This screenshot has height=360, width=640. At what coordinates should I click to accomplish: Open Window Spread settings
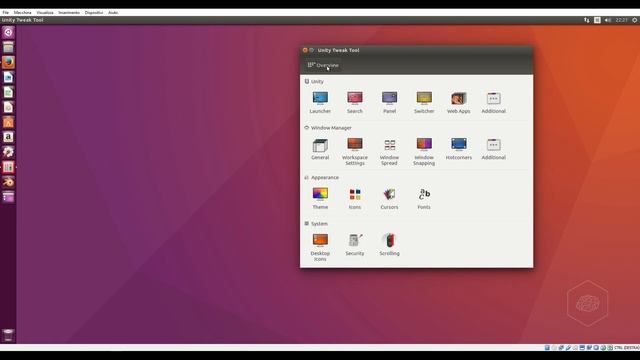389,151
